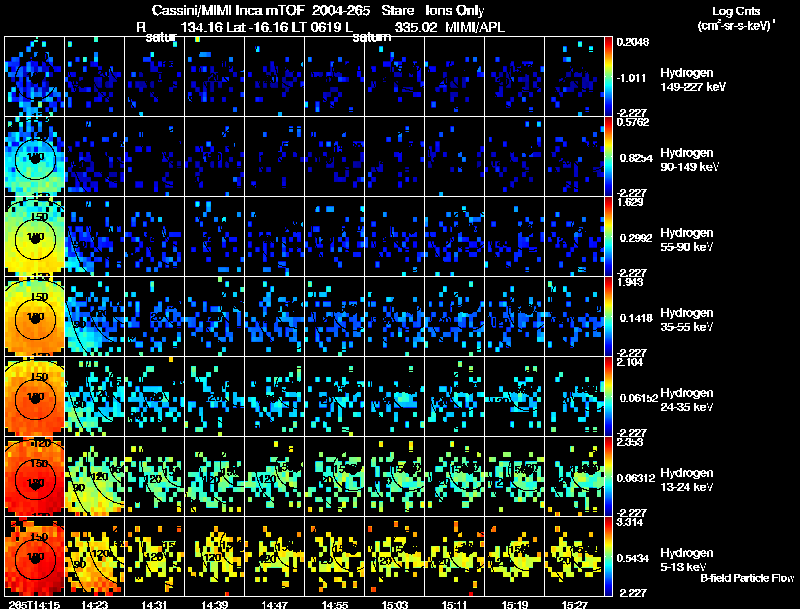
Task: Select the 14:23 panel of Hydrogen 5-13 keV
Action: tap(94, 557)
